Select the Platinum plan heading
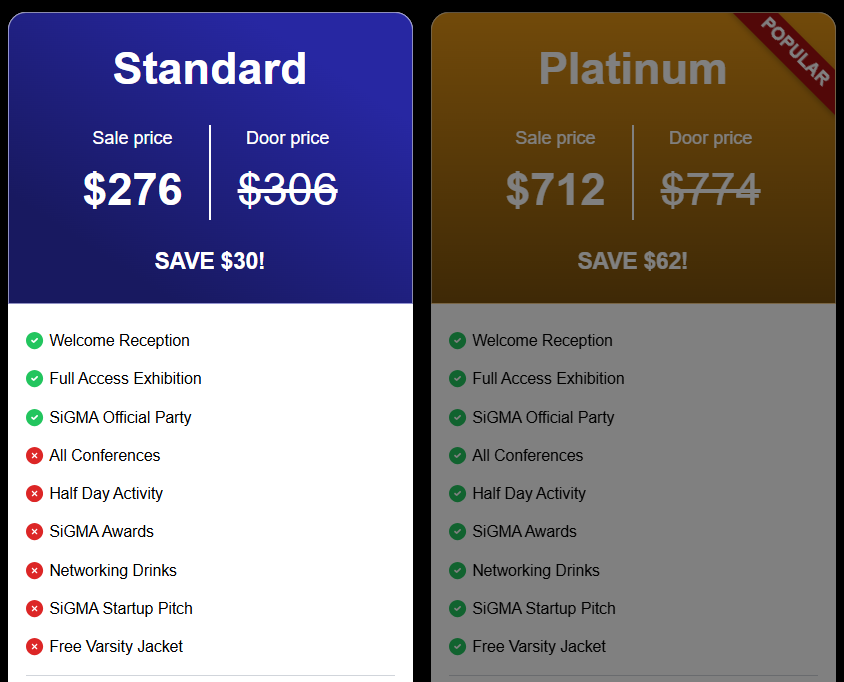This screenshot has width=844, height=682. pos(633,69)
